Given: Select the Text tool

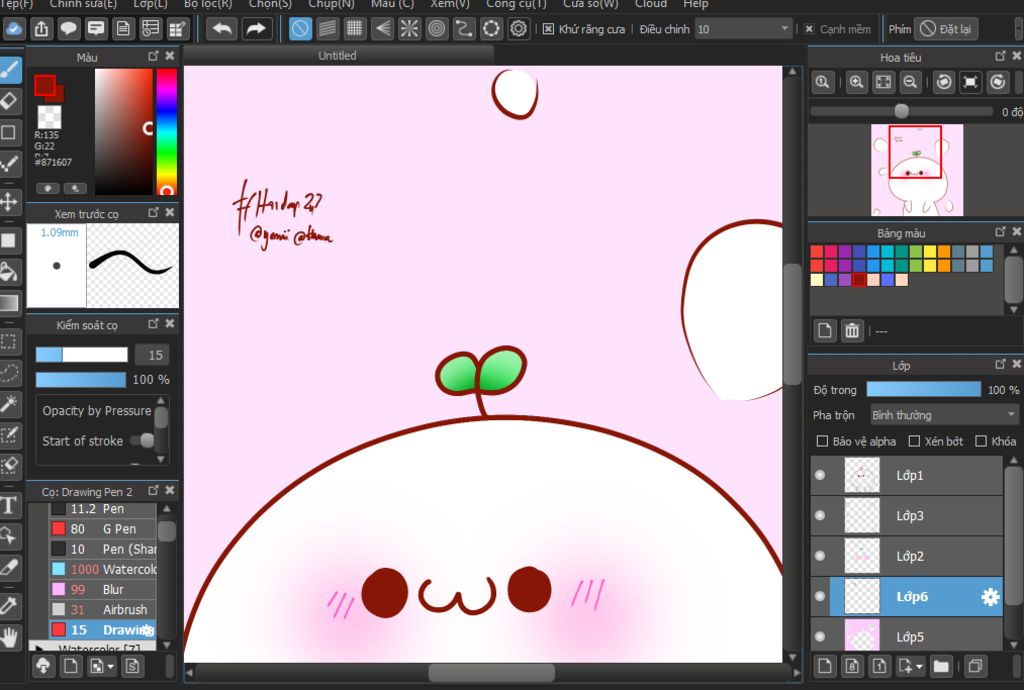Looking at the screenshot, I should tap(10, 505).
